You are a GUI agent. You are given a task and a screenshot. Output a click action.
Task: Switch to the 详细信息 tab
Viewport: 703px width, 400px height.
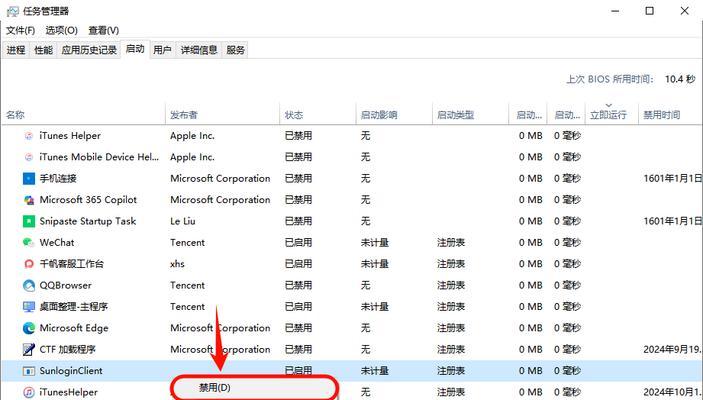click(x=199, y=50)
